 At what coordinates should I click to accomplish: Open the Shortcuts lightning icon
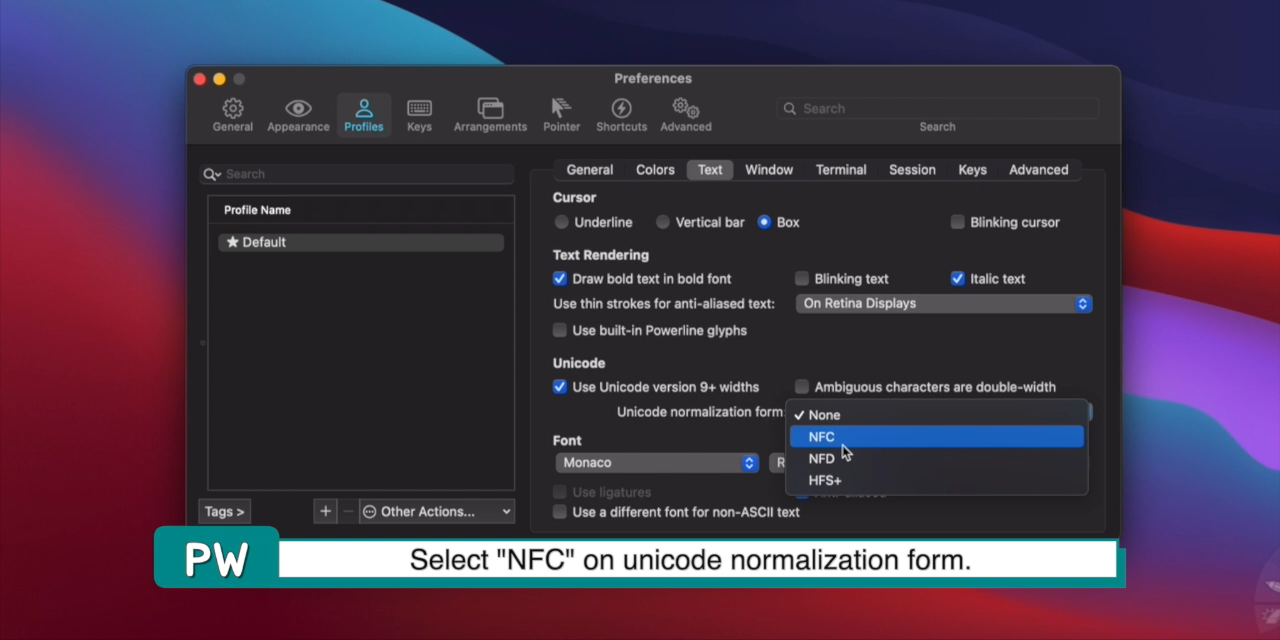pyautogui.click(x=621, y=108)
